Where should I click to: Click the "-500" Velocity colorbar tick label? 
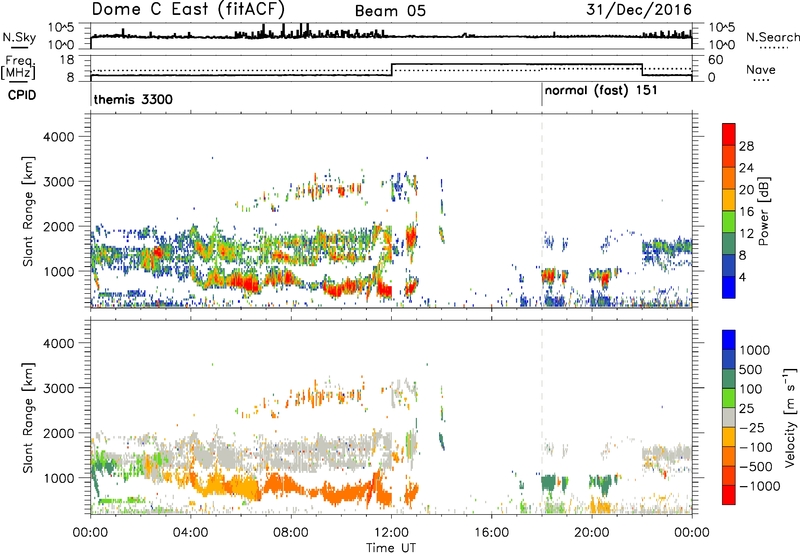coord(756,466)
